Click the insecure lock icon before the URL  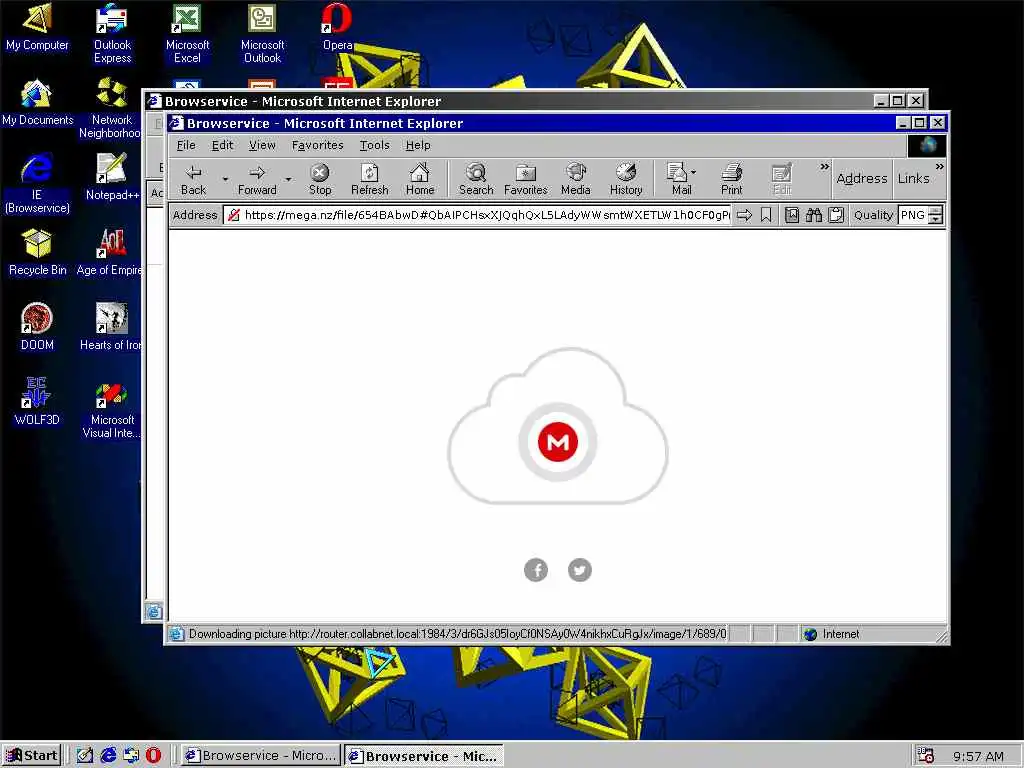pos(233,215)
